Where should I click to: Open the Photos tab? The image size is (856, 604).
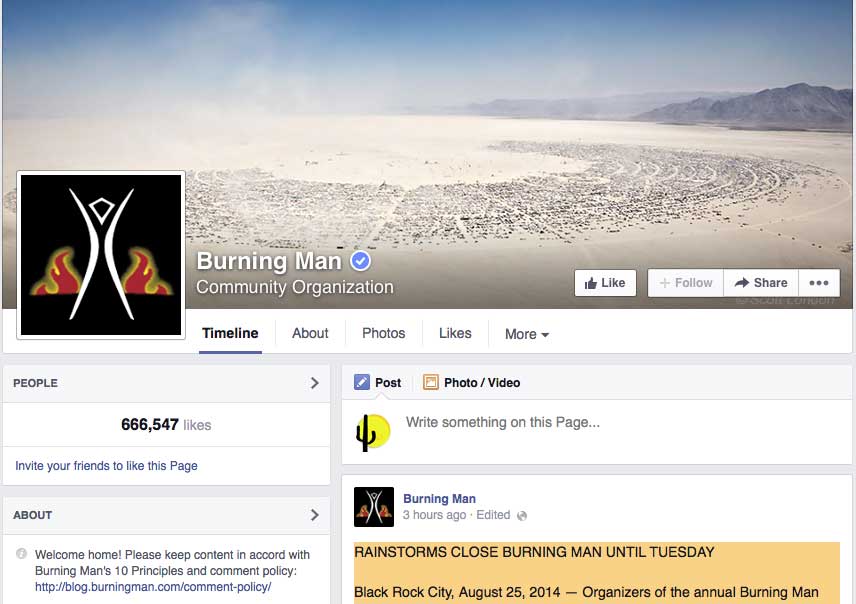(x=384, y=333)
